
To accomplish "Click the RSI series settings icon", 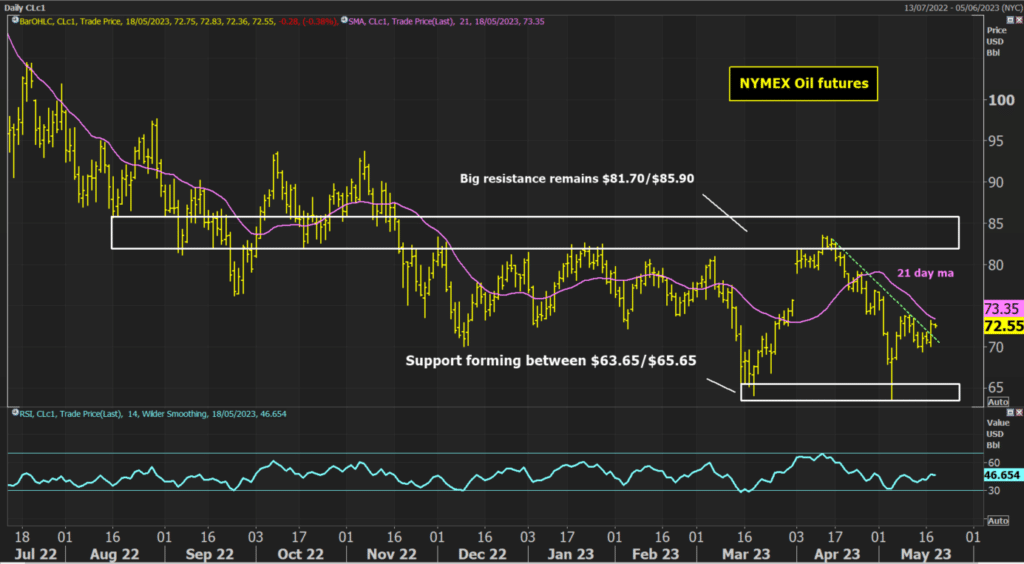I will pos(14,414).
